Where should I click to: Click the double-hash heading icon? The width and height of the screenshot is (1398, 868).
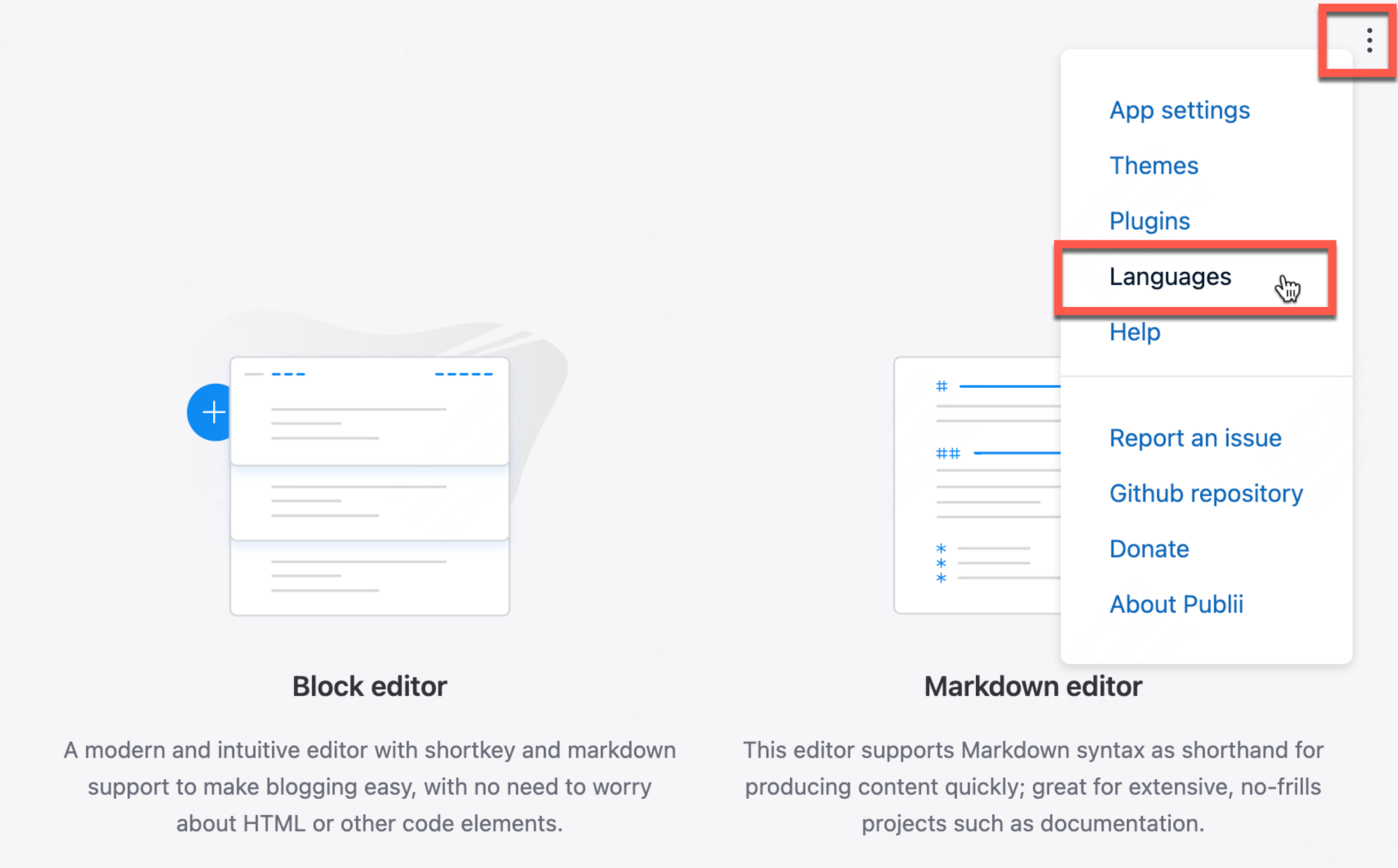(x=947, y=453)
